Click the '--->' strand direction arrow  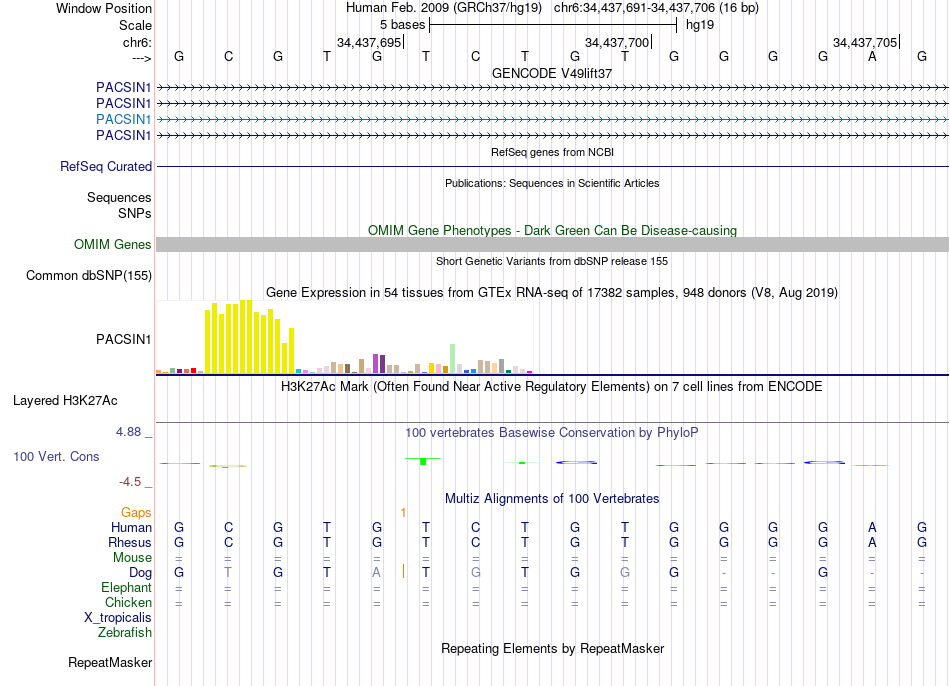(x=142, y=58)
